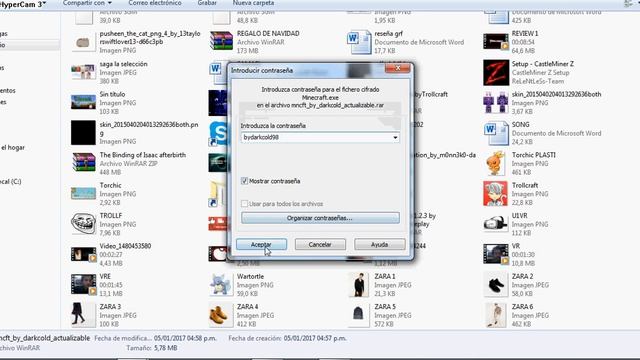Open Ayuda in the password dialog
640x360 pixels.
click(x=380, y=244)
